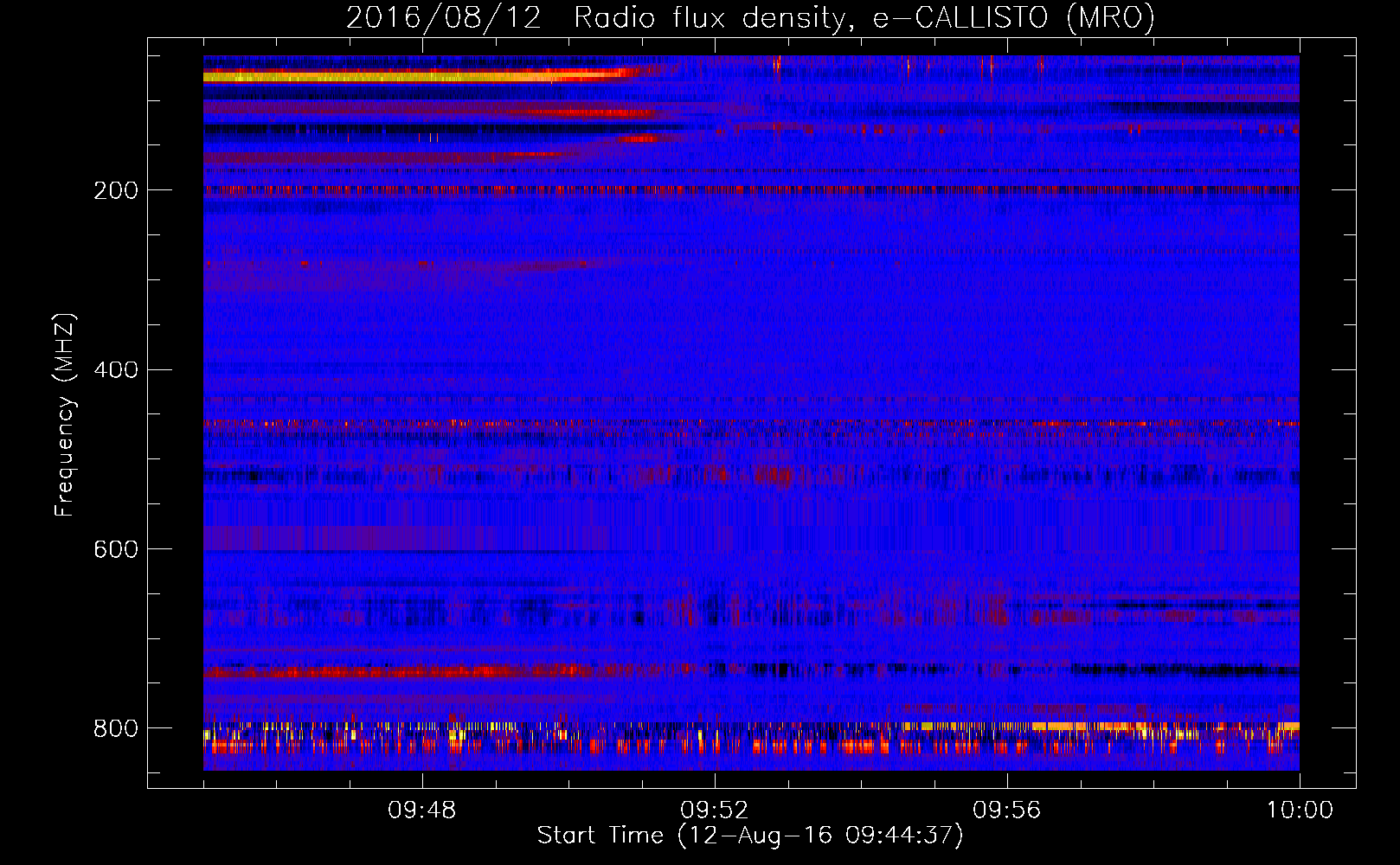Click the bright yellow emission band at top

click(389, 77)
